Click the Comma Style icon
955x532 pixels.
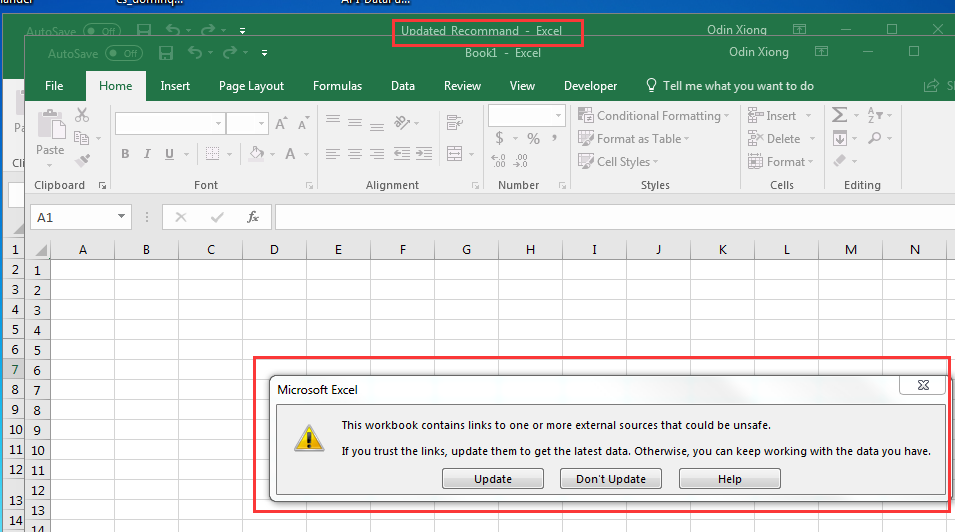[x=554, y=138]
